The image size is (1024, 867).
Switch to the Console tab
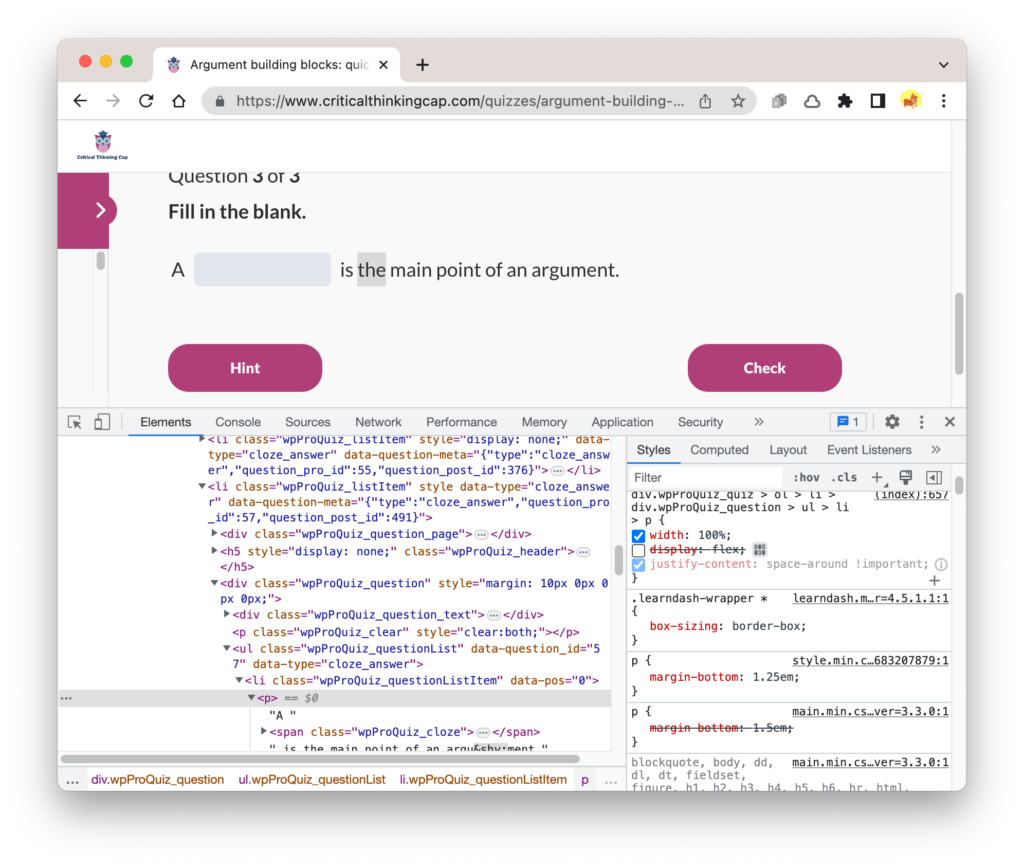point(238,422)
